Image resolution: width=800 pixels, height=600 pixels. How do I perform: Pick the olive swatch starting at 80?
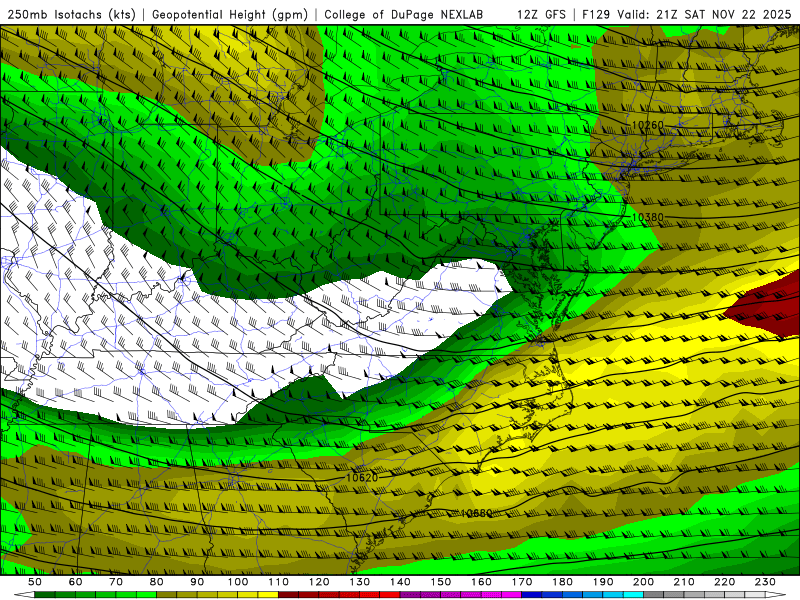[167, 595]
